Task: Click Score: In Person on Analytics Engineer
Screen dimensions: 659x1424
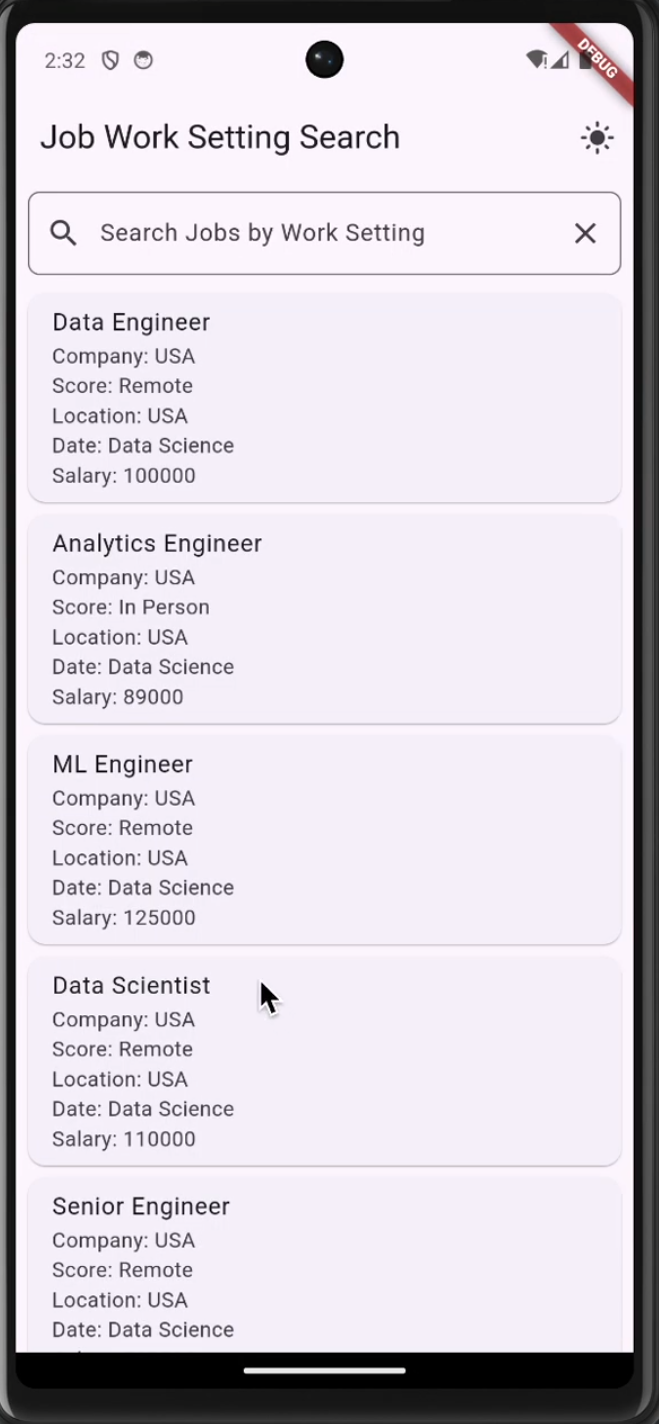Action: tap(131, 607)
